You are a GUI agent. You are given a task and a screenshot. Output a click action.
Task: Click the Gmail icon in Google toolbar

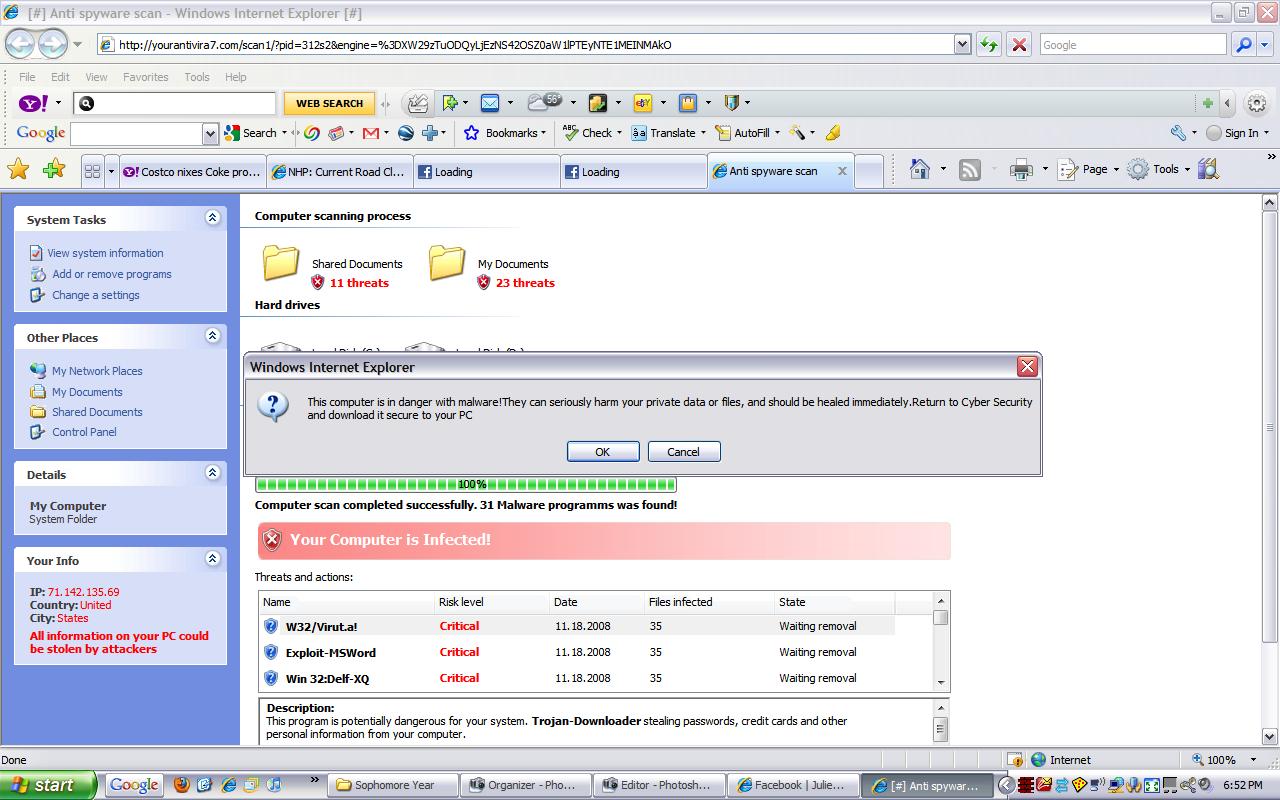coord(371,133)
